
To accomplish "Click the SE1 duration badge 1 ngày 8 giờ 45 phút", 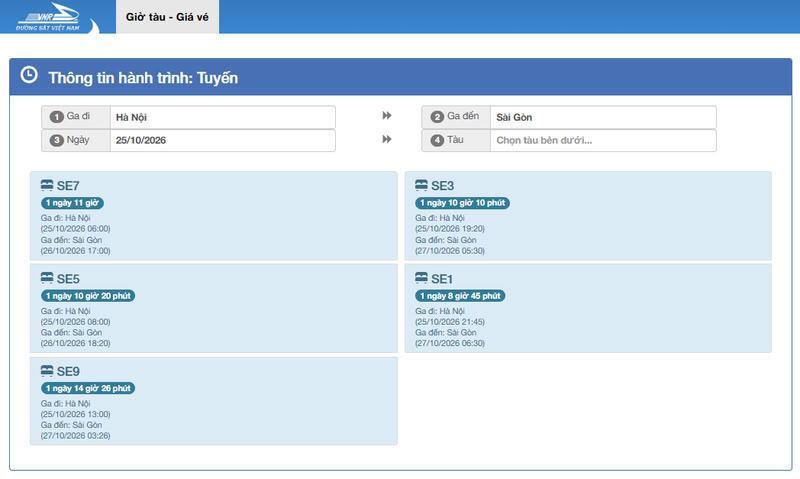I will (460, 296).
